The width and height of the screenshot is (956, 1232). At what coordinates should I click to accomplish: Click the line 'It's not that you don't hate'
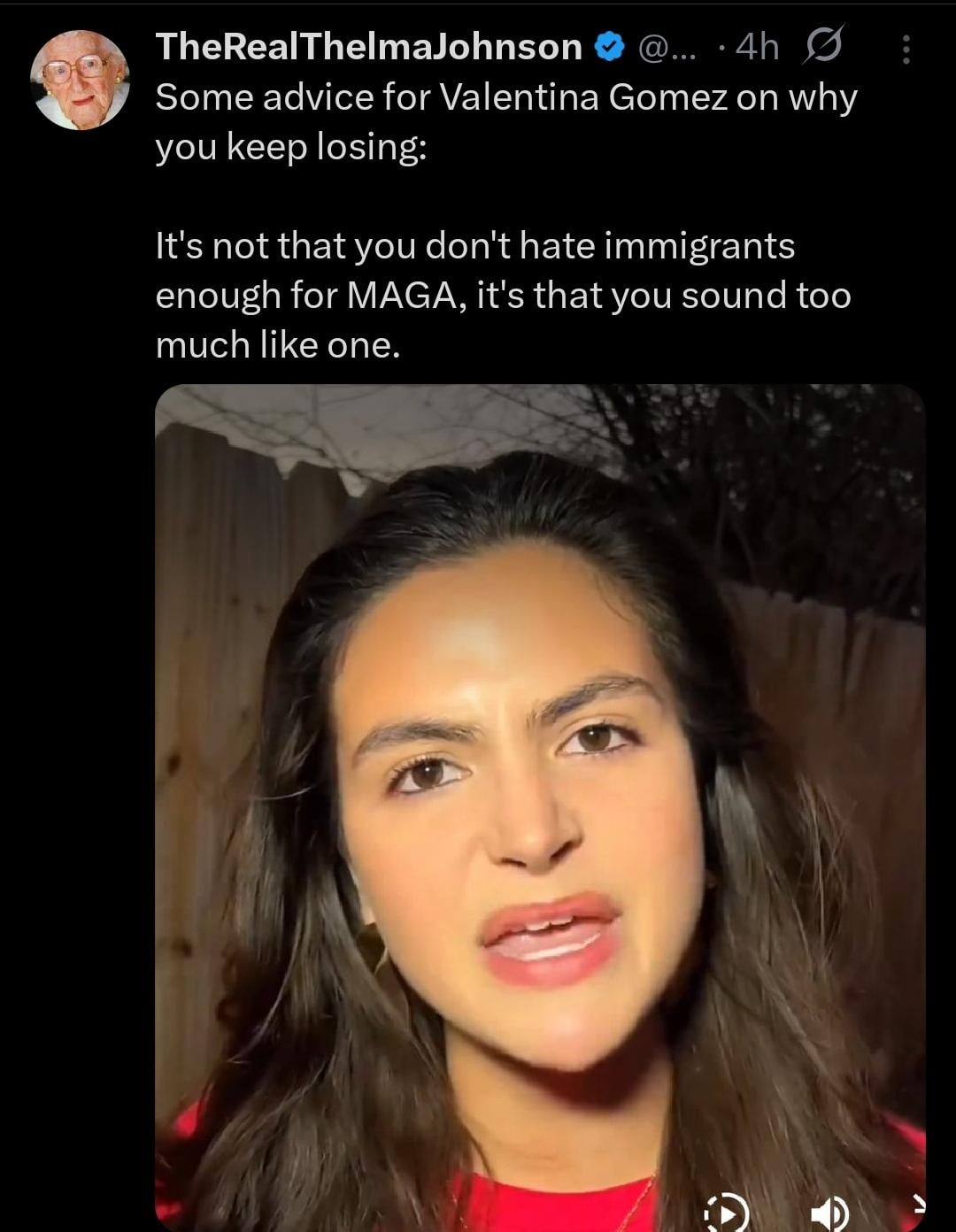tap(376, 245)
